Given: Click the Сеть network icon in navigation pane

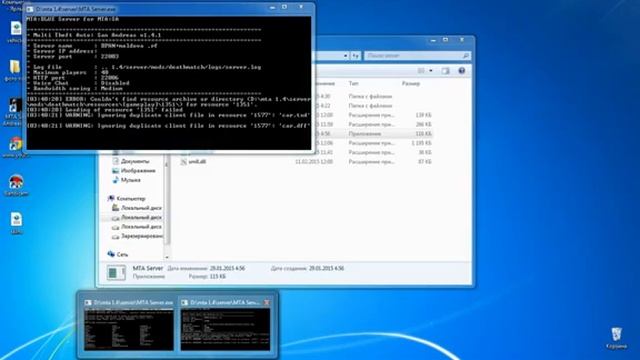Looking at the screenshot, I should click(x=111, y=254).
